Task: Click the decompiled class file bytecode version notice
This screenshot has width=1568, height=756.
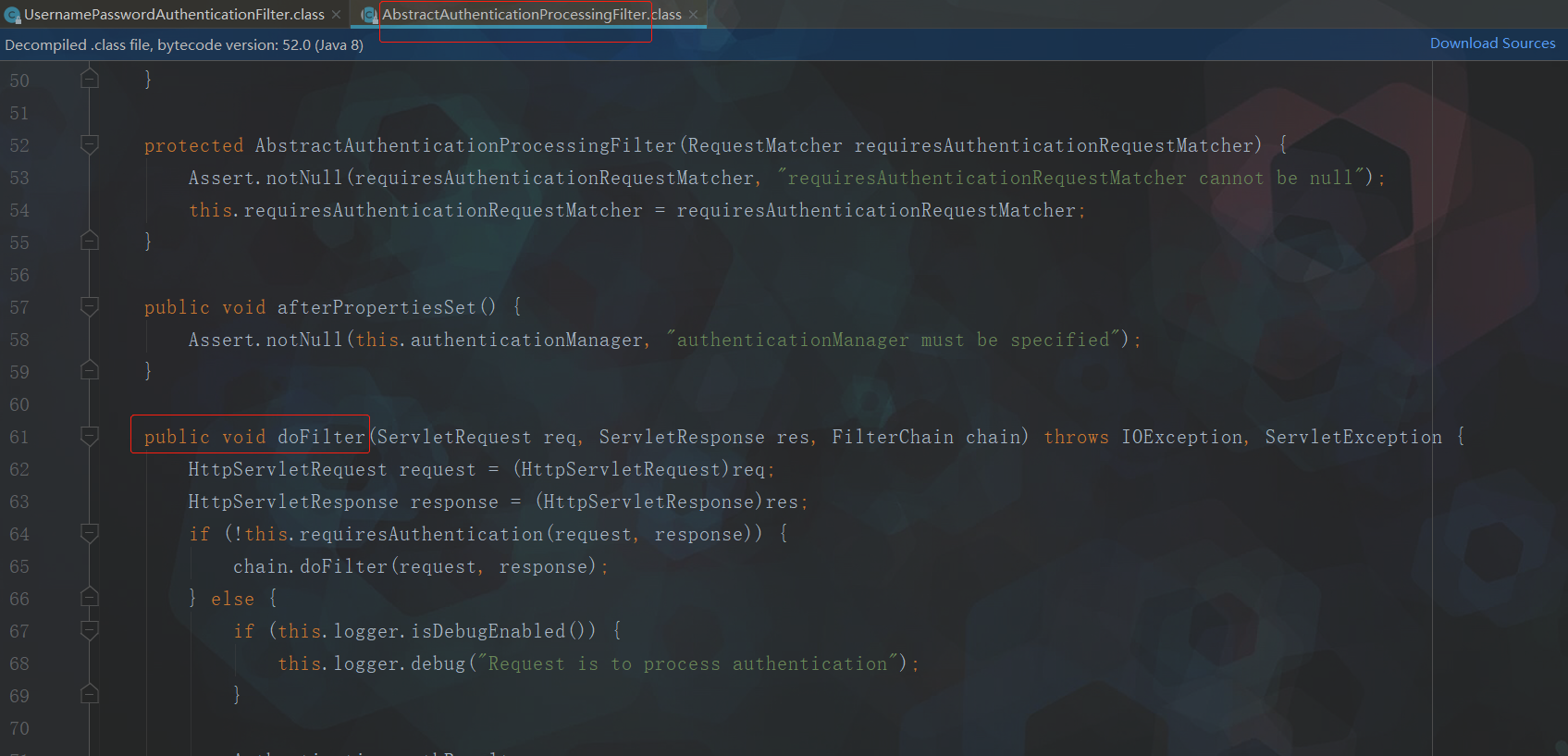Action: (x=184, y=45)
